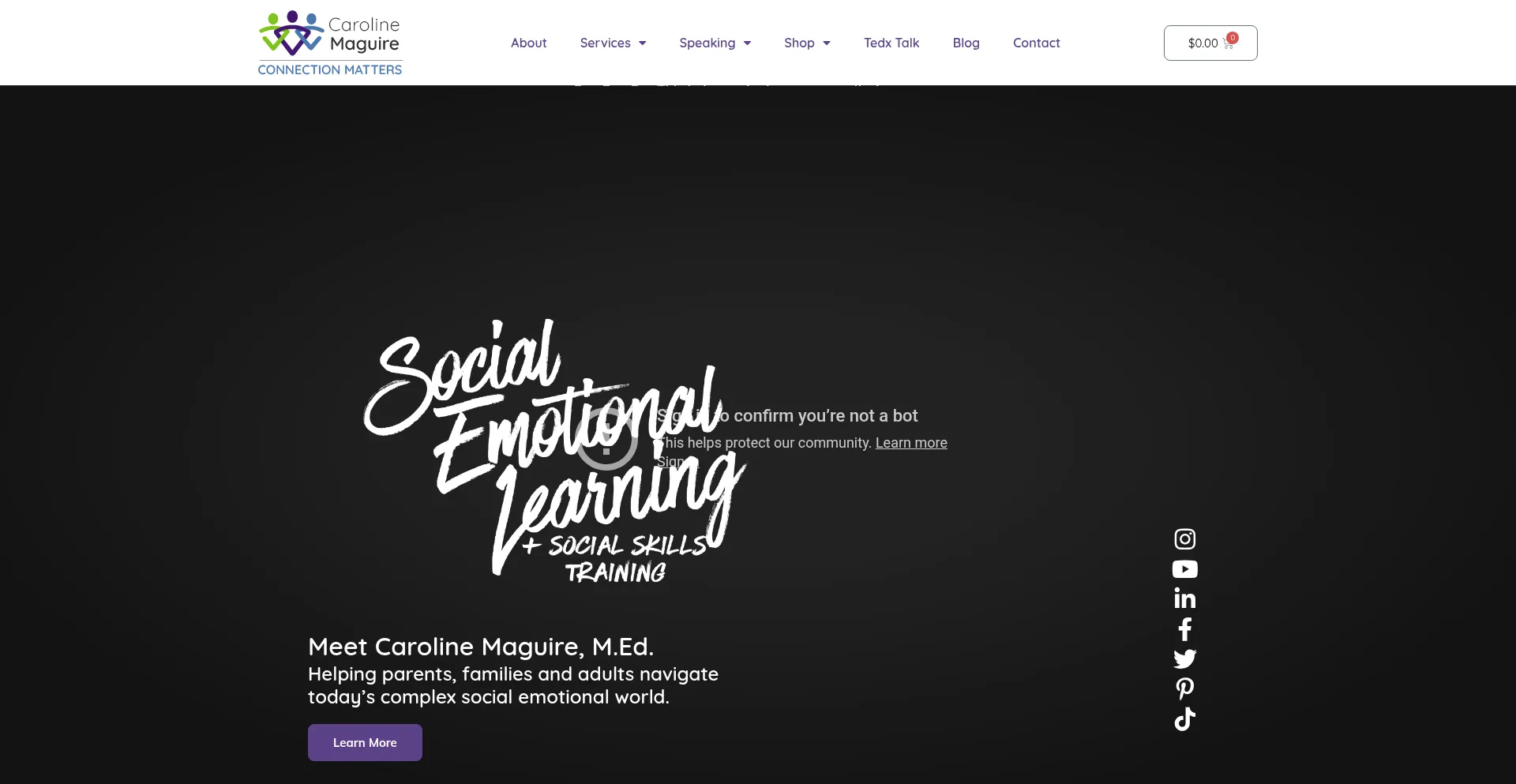Viewport: 1516px width, 784px height.
Task: Expand the Services dropdown arrow
Action: [643, 43]
